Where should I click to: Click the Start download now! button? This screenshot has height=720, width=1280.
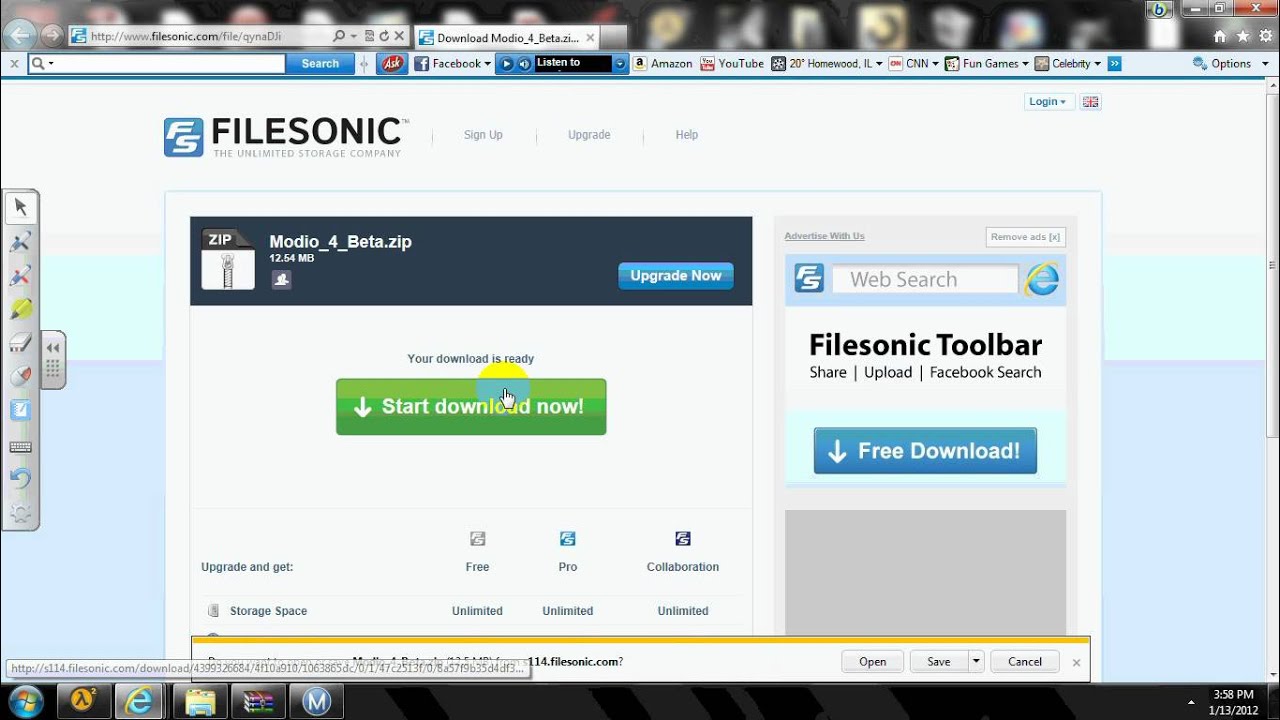pyautogui.click(x=471, y=406)
